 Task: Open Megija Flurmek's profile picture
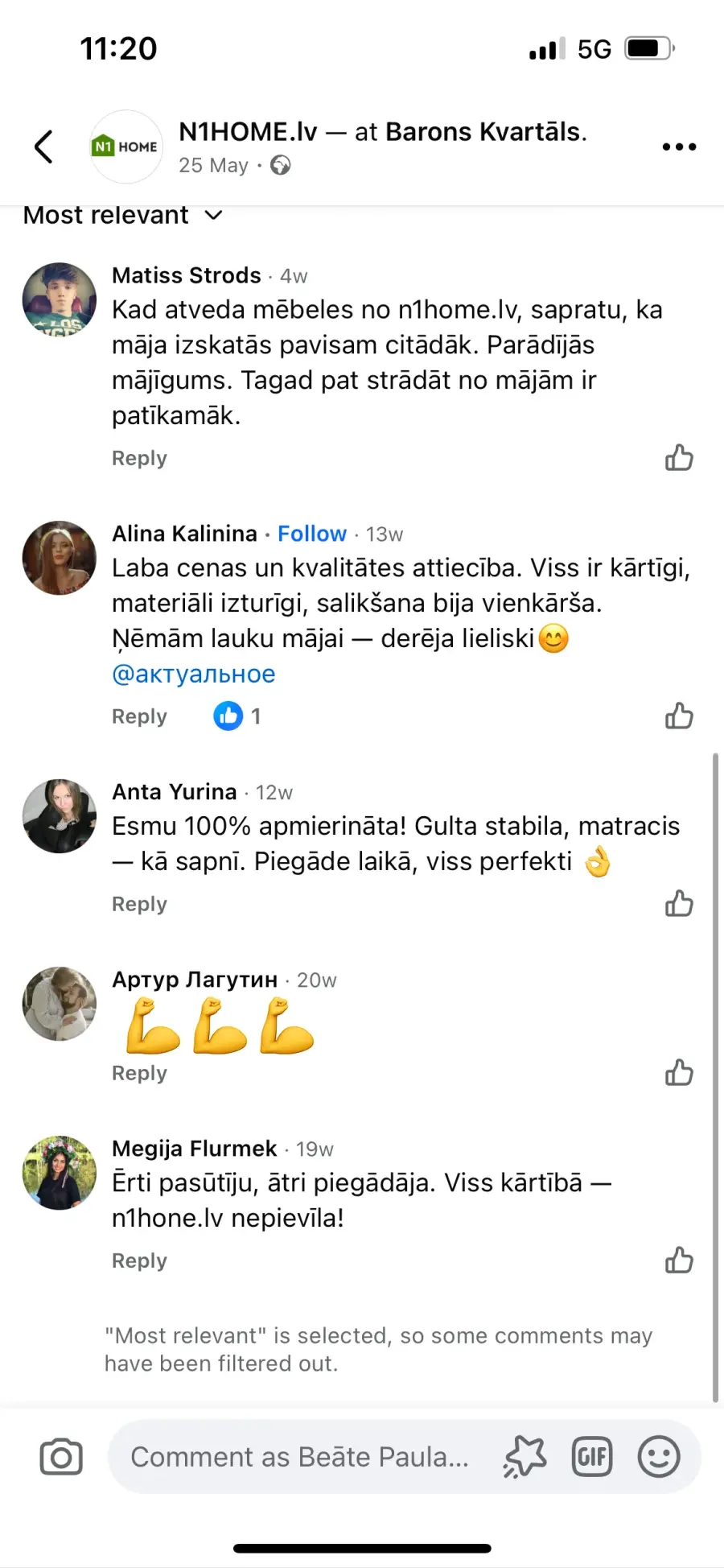pos(60,1173)
